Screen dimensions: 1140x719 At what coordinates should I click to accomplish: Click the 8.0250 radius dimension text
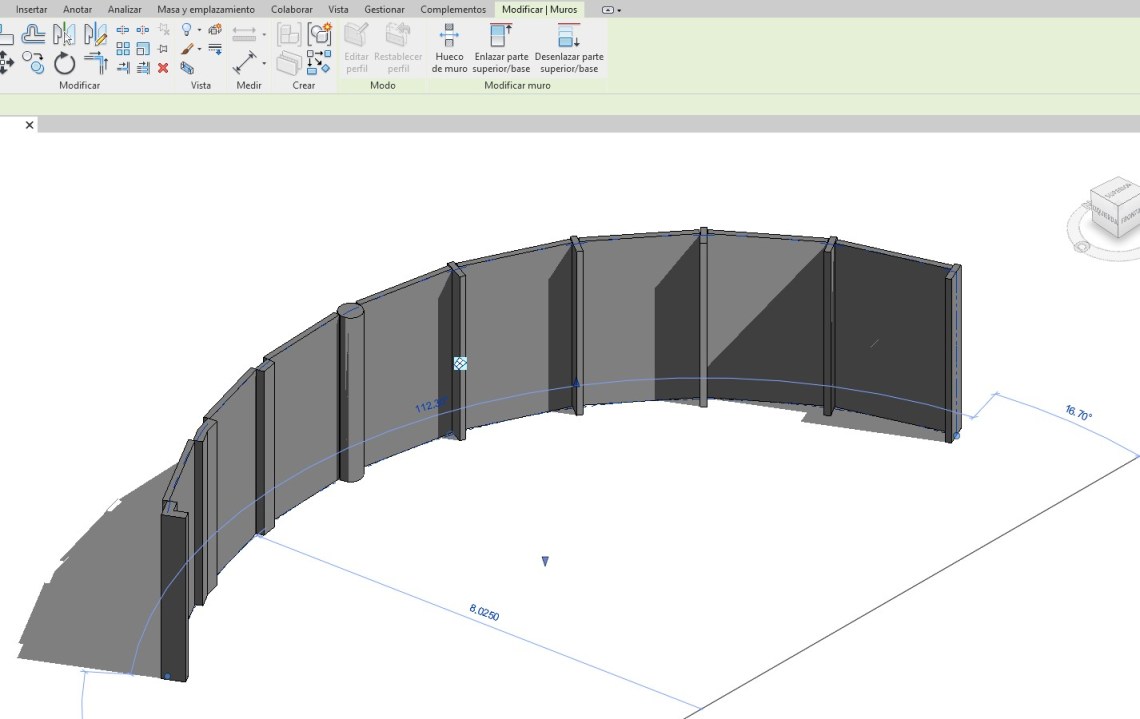coord(484,611)
